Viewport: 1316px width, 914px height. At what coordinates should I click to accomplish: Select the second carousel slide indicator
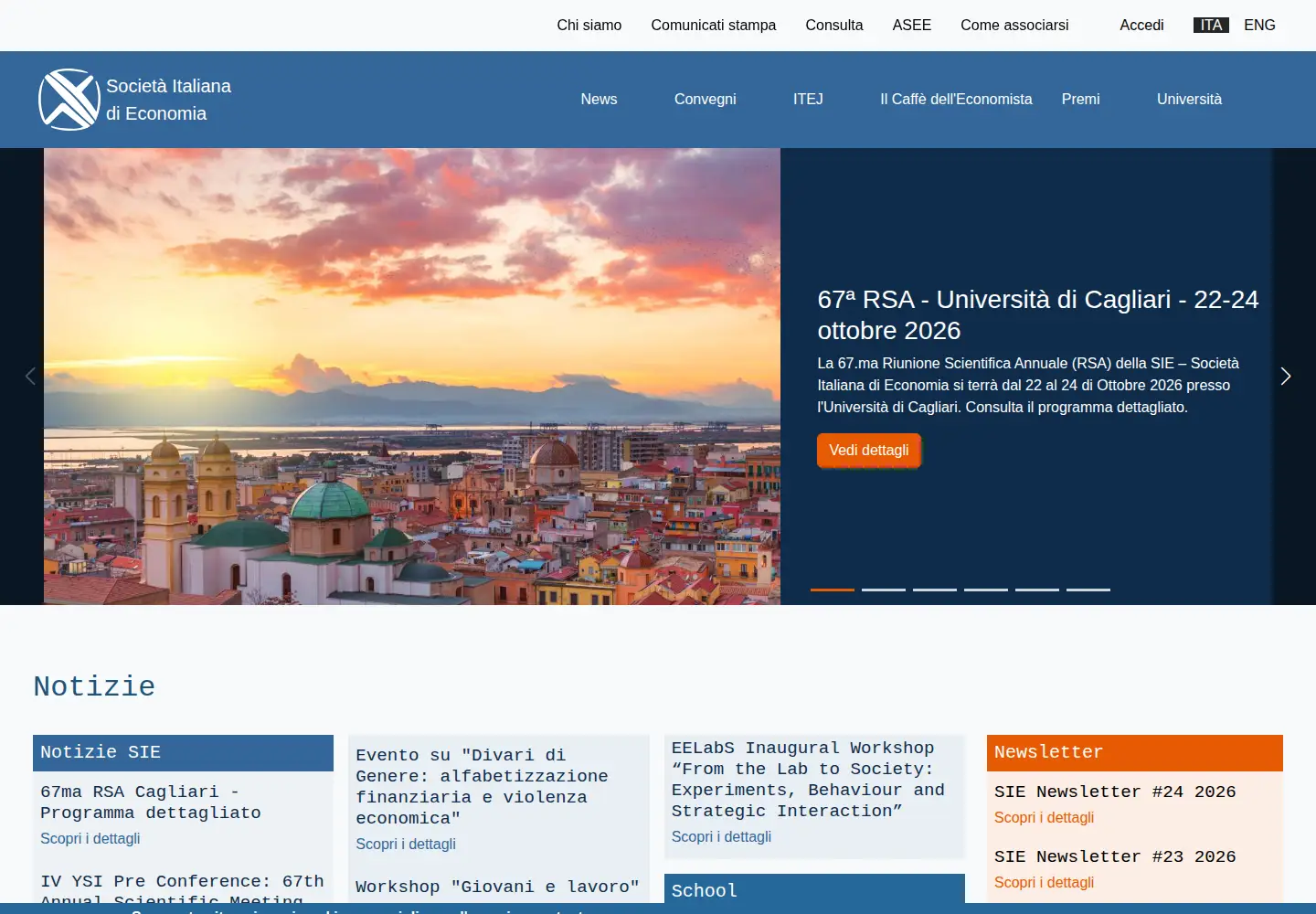coord(884,590)
